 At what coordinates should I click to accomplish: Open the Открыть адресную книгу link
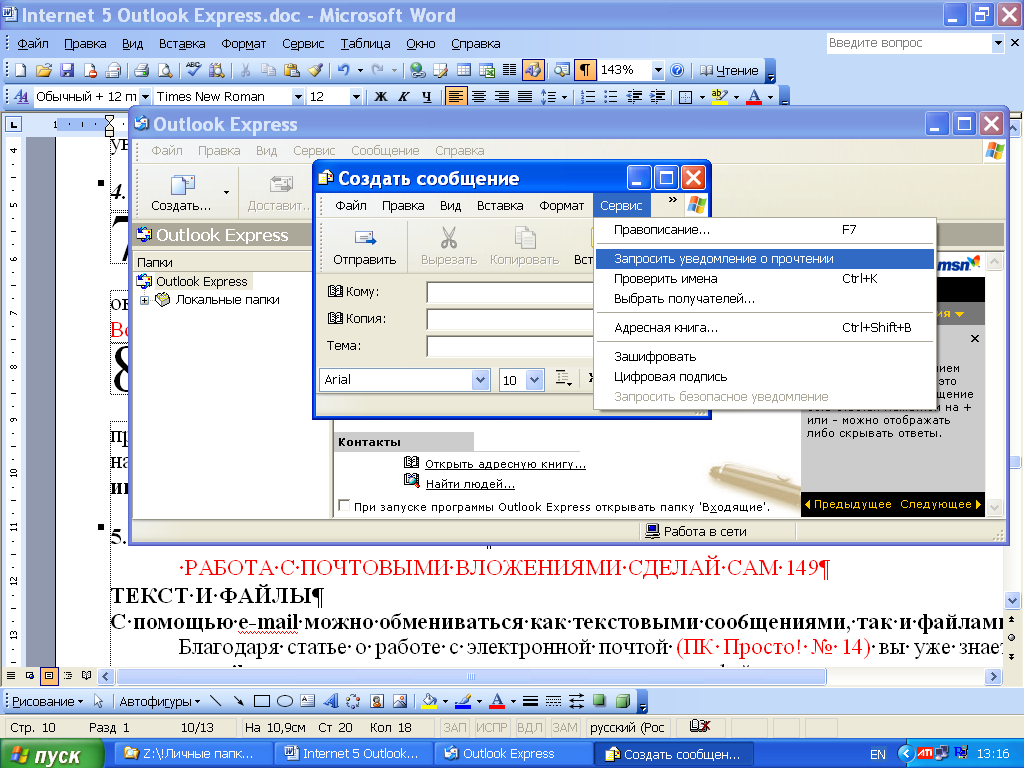pos(505,464)
